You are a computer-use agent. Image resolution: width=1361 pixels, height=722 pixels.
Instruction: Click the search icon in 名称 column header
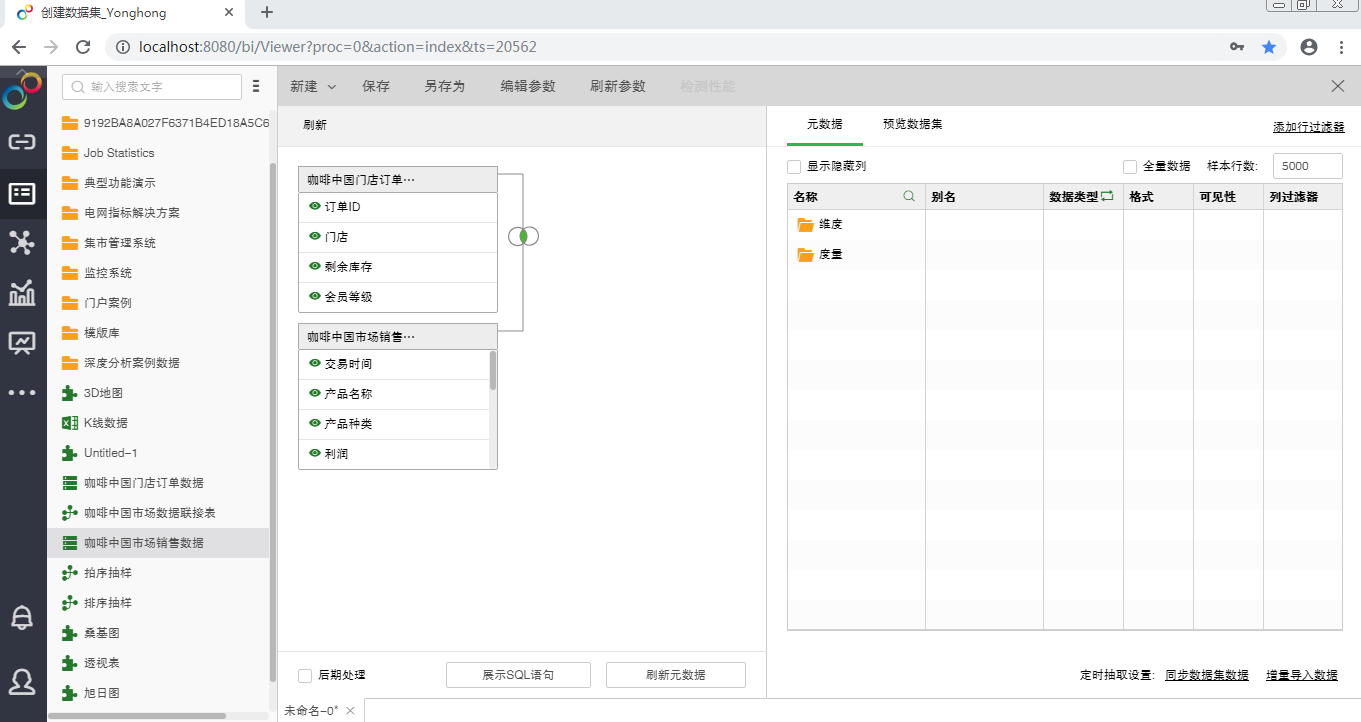click(909, 197)
